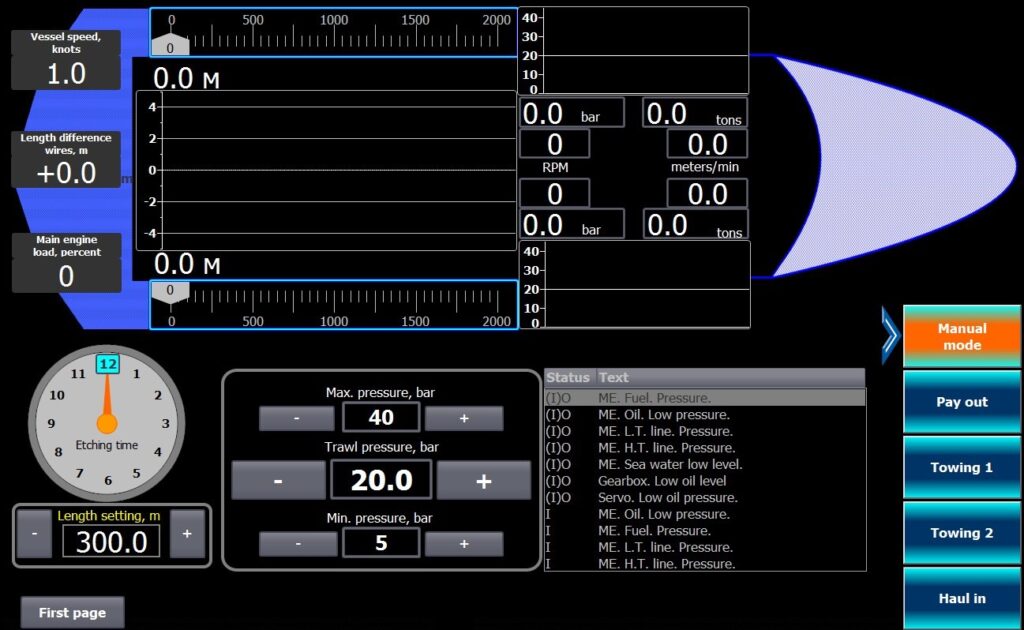This screenshot has height=630, width=1024.
Task: Click the bottom wire length slider handle
Action: (x=170, y=292)
